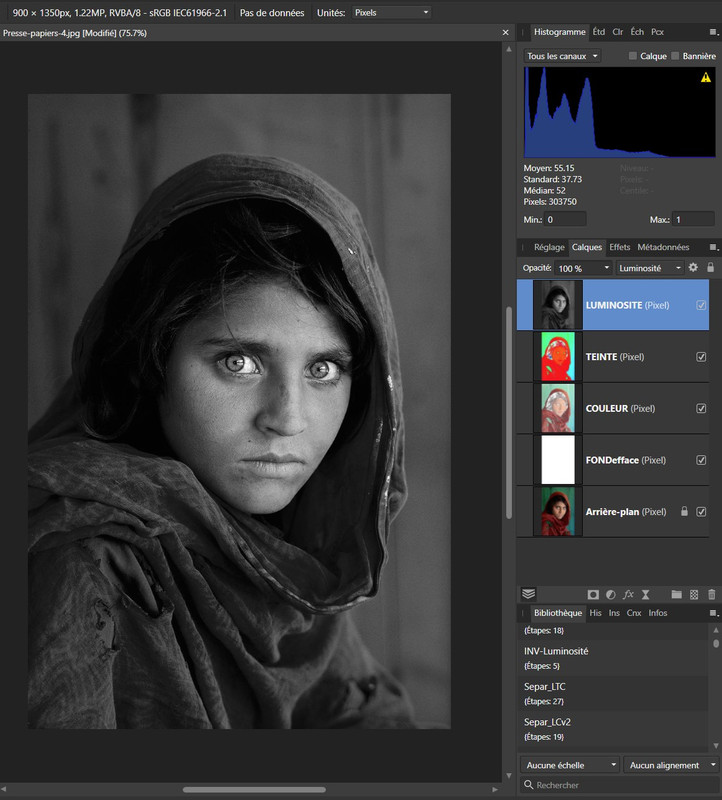Viewport: 722px width, 800px height.
Task: Click the vertical canvas scrollbar thumb
Action: [509, 412]
